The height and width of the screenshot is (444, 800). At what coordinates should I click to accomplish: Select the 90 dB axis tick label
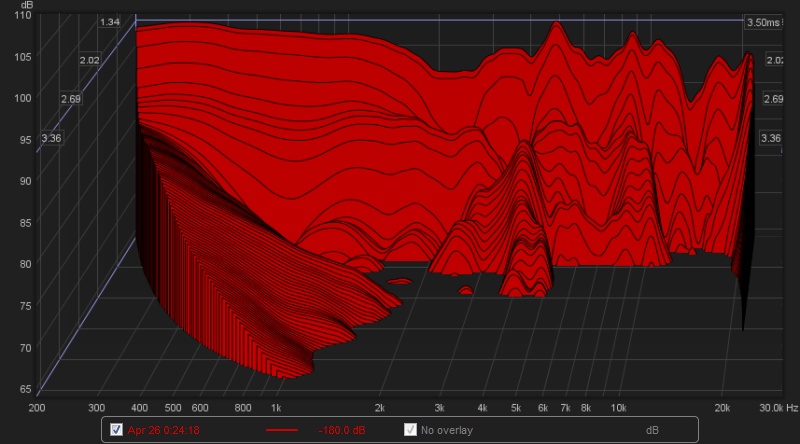tap(26, 181)
